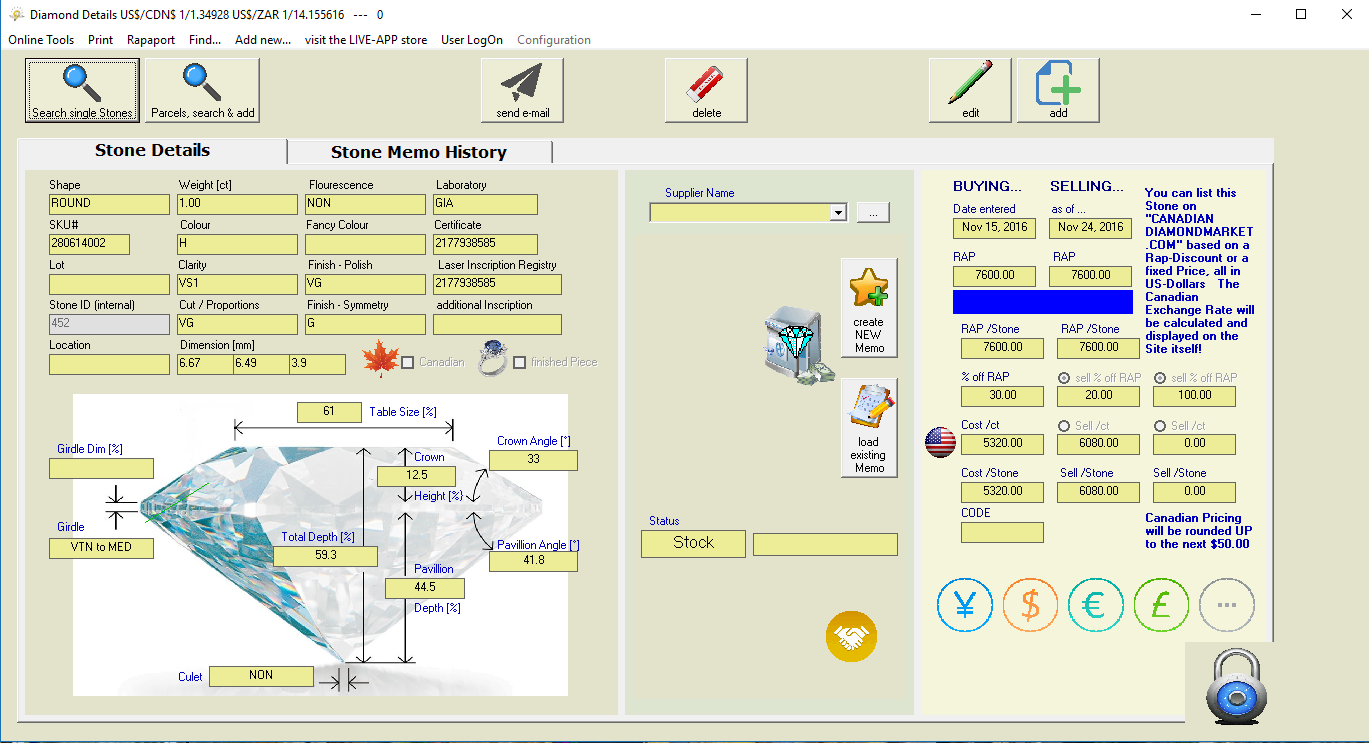The width and height of the screenshot is (1369, 743).
Task: Select second Sell /ct radio button
Action: tap(1160, 426)
